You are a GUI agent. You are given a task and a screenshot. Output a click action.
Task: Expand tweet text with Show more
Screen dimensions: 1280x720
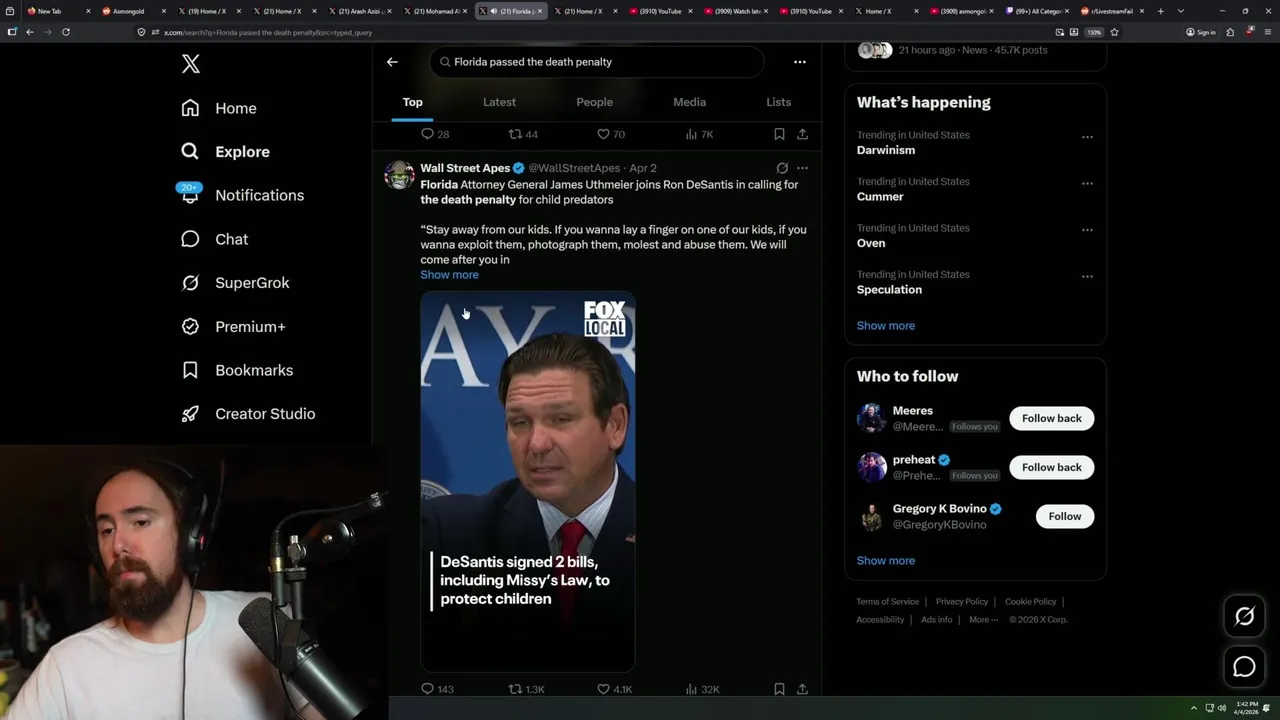point(449,275)
